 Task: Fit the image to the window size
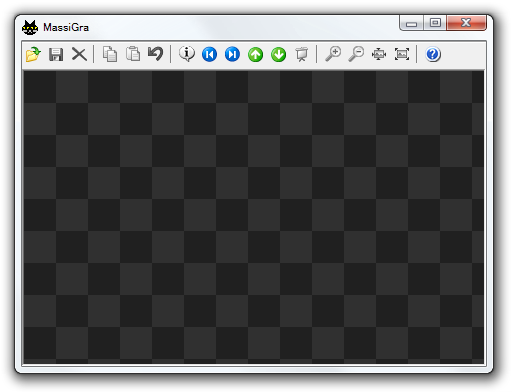point(379,54)
